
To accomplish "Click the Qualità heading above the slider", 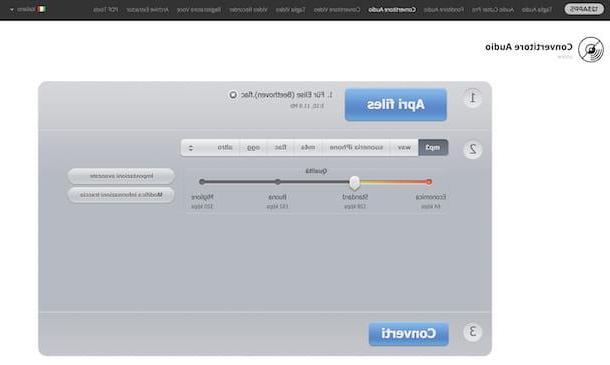I will (x=316, y=171).
